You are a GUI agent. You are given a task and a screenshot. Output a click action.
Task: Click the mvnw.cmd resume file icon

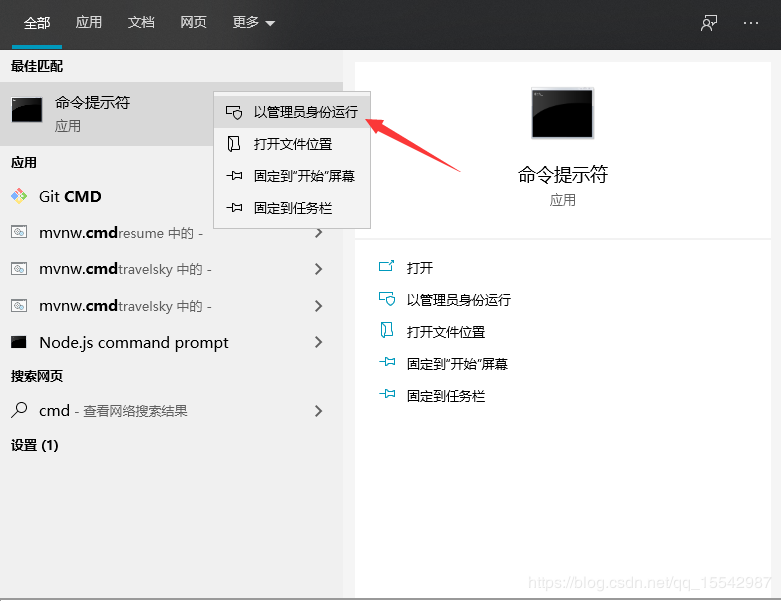(19, 232)
